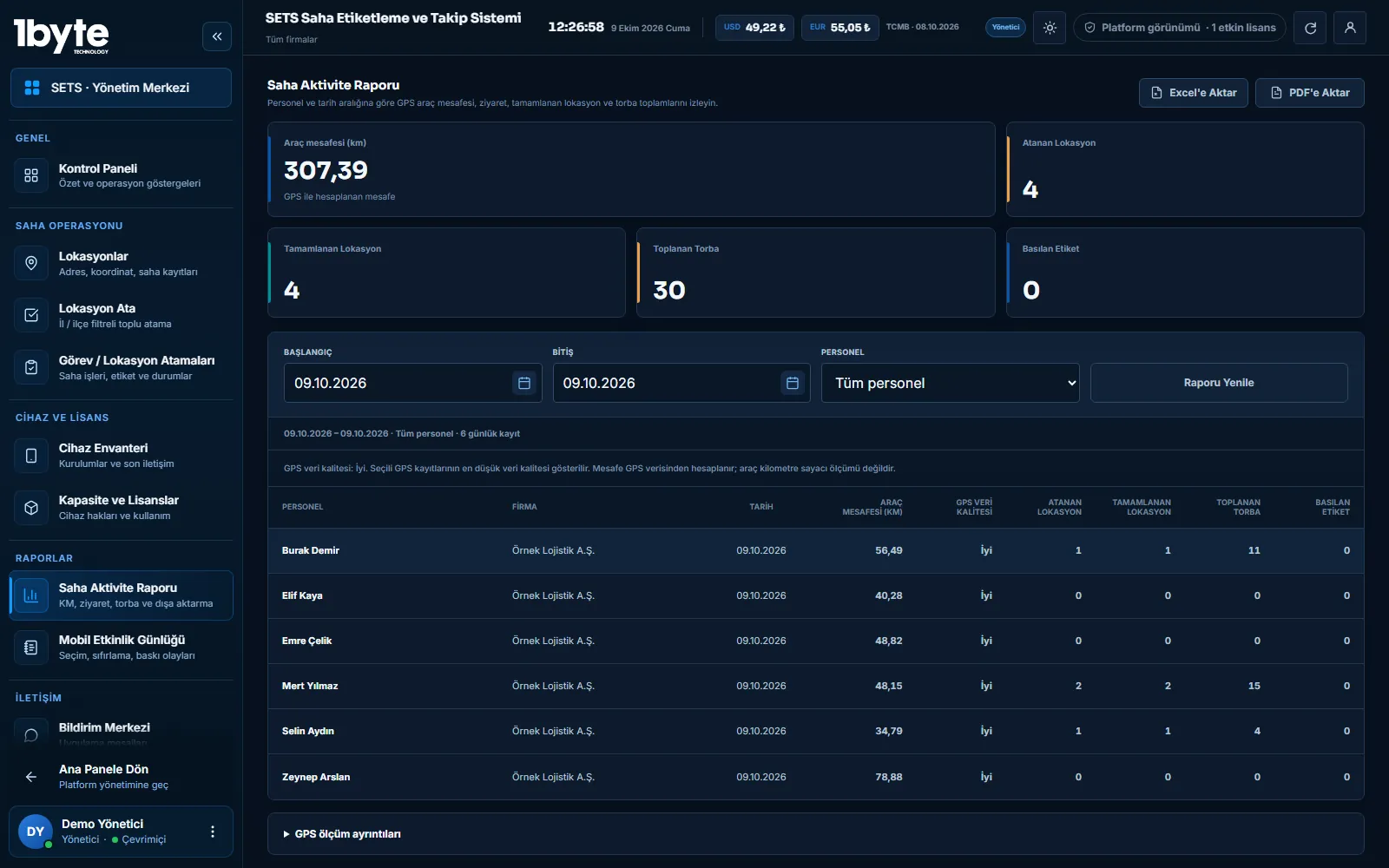Click the Başlangıç date input field
Viewport: 1389px width, 868px height.
413,383
